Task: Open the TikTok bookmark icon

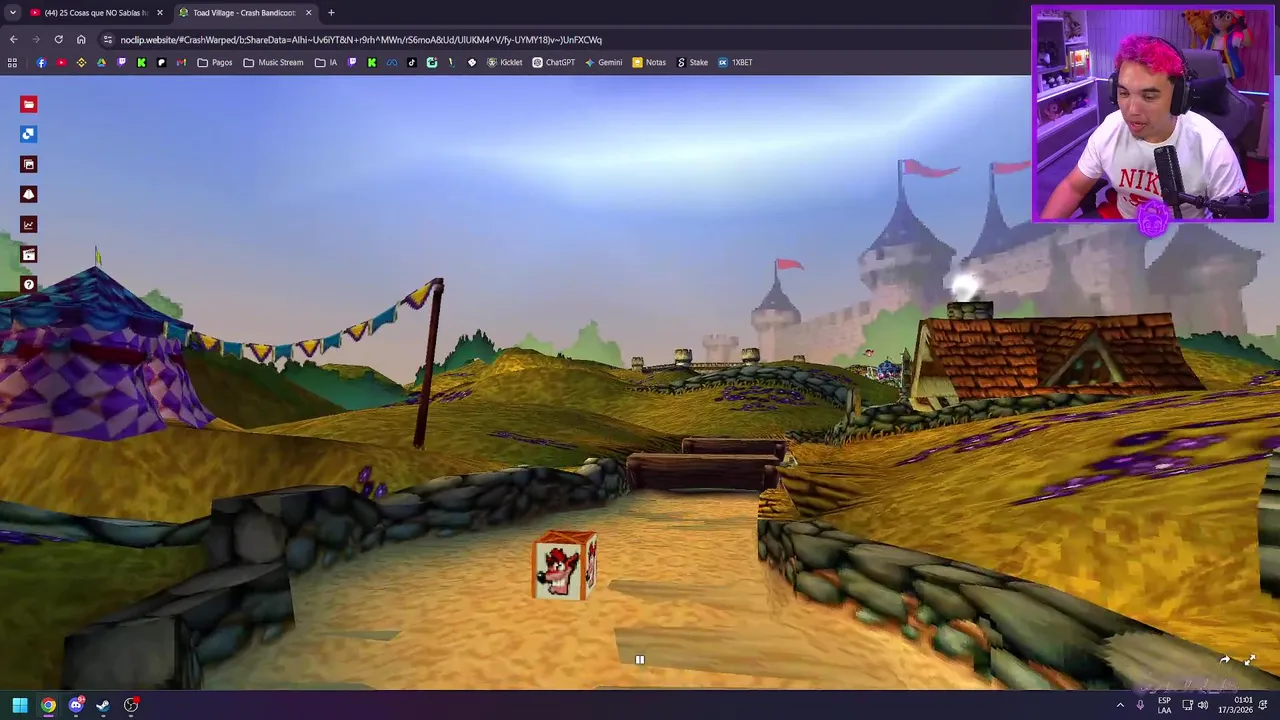Action: 411,62
